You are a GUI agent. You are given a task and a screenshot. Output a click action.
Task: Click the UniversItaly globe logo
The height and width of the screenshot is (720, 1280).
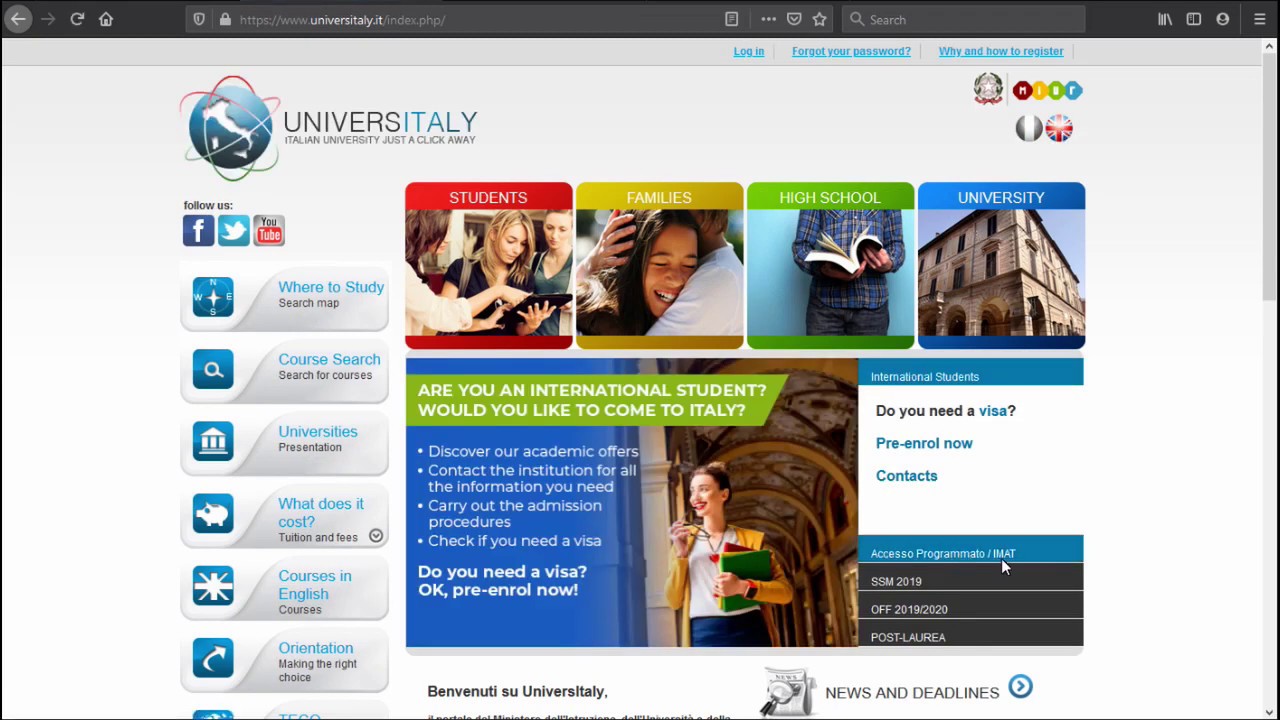(231, 128)
